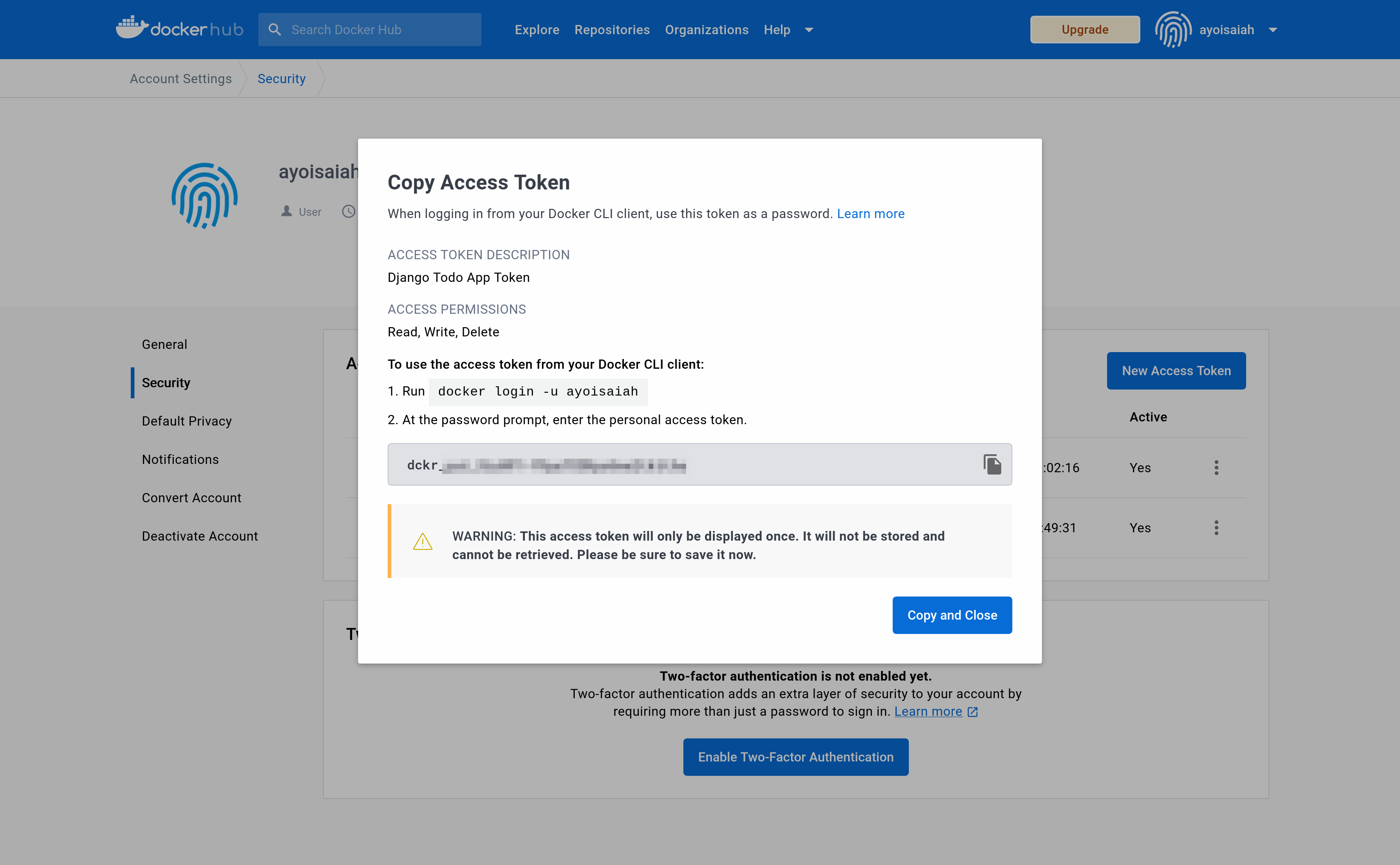Click the Upgrade account link in header
1400x865 pixels.
coord(1085,29)
